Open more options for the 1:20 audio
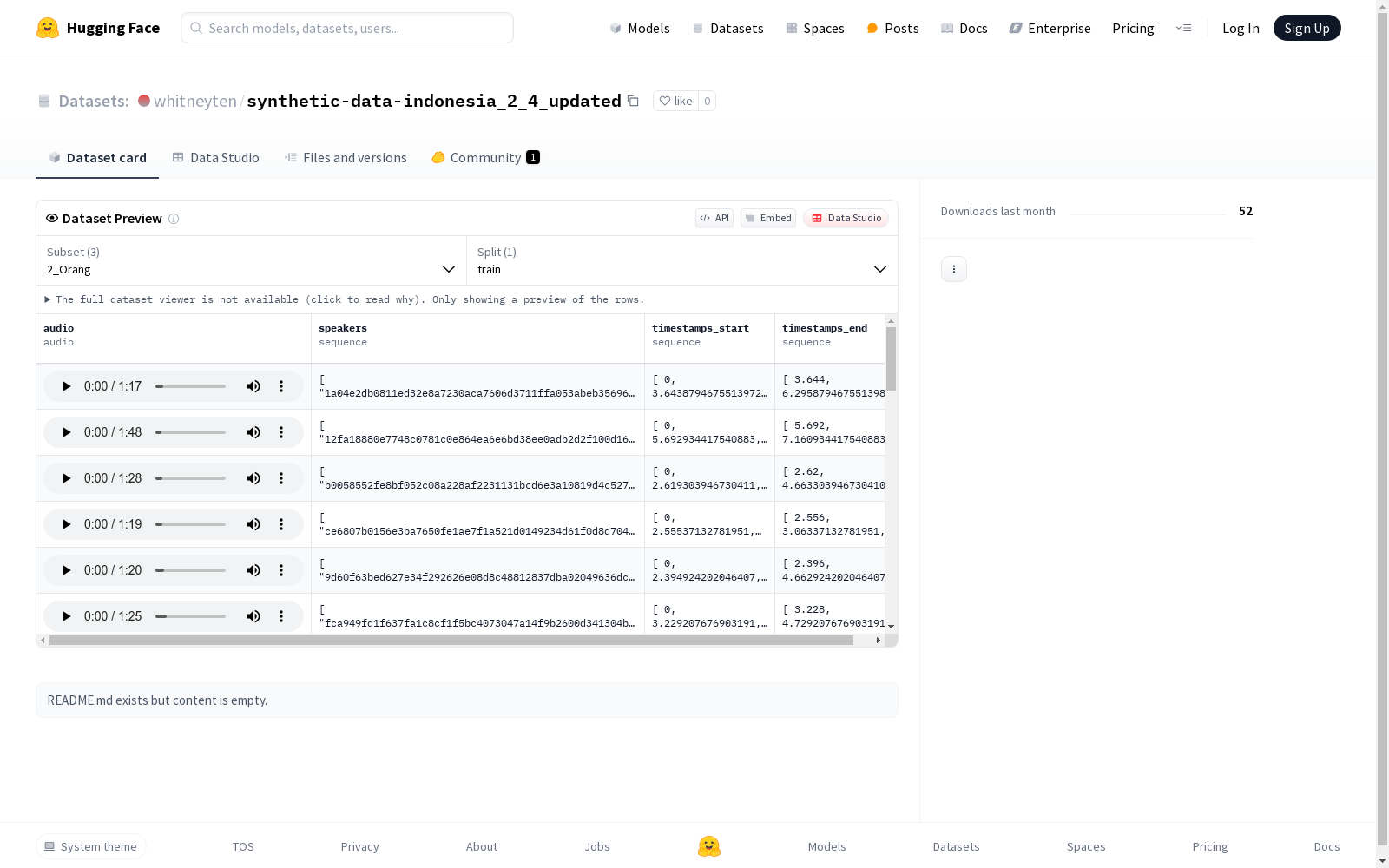The image size is (1389, 868). [281, 570]
